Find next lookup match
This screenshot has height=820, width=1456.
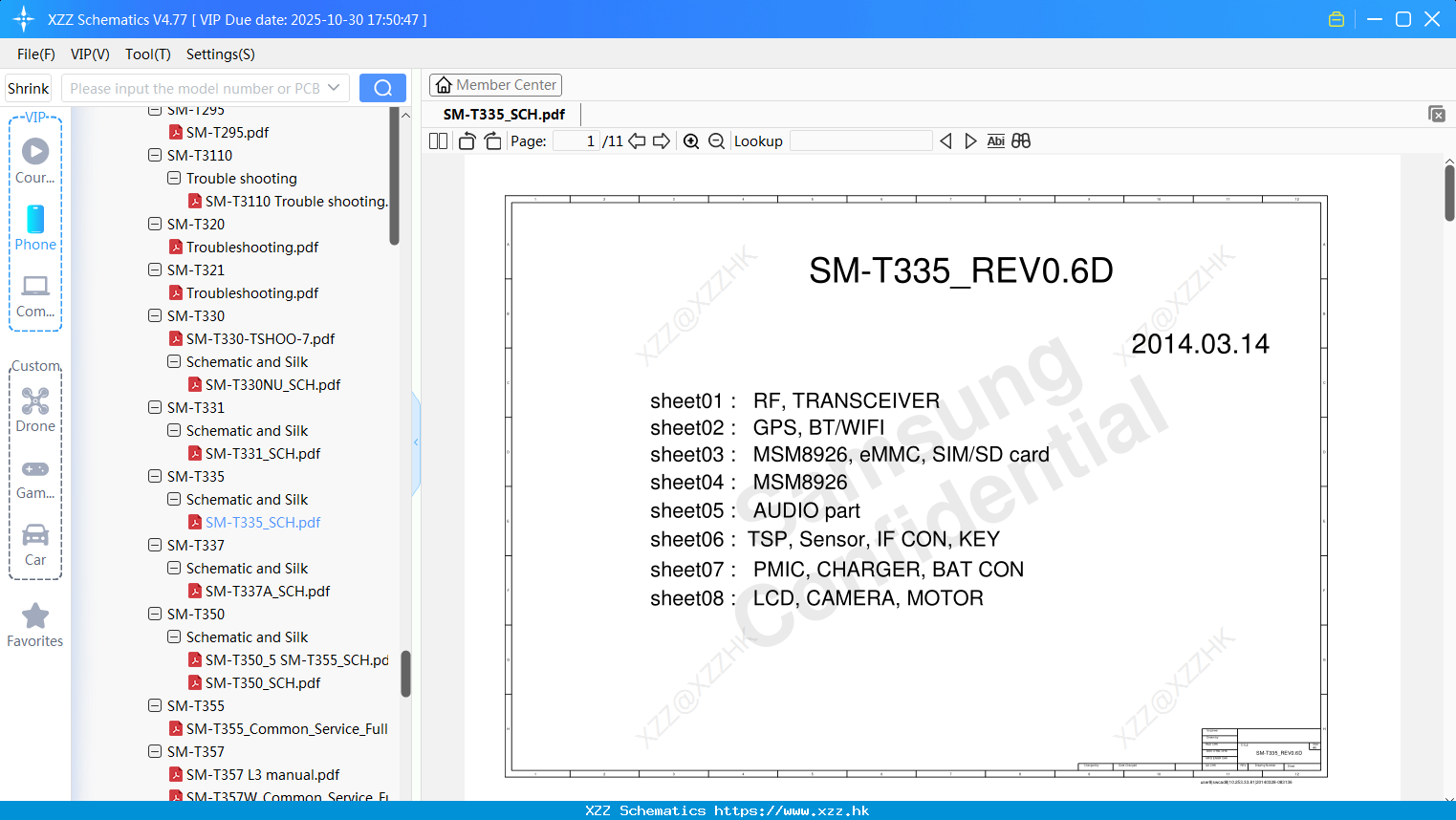point(970,141)
